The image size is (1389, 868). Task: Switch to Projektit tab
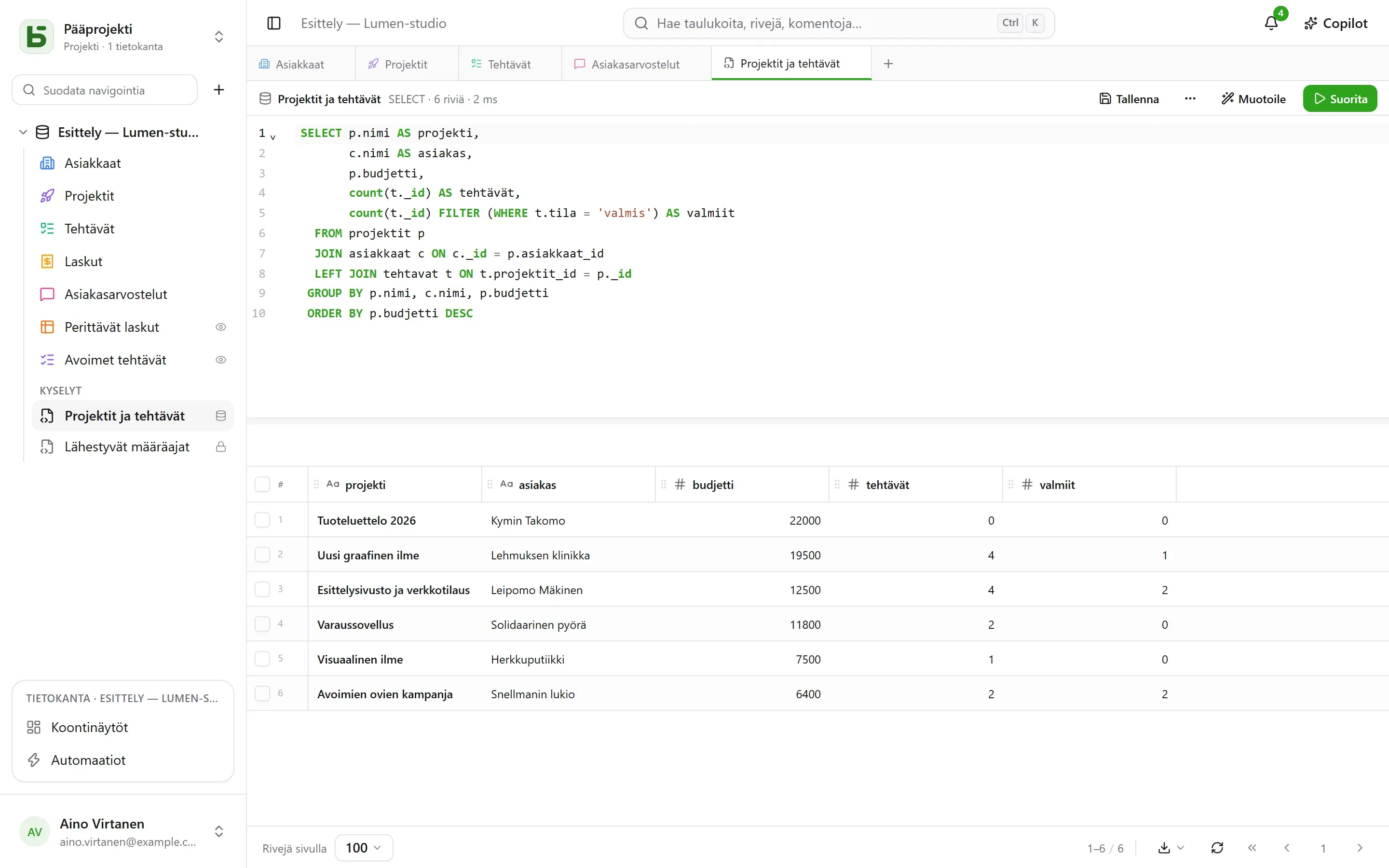pyautogui.click(x=407, y=64)
